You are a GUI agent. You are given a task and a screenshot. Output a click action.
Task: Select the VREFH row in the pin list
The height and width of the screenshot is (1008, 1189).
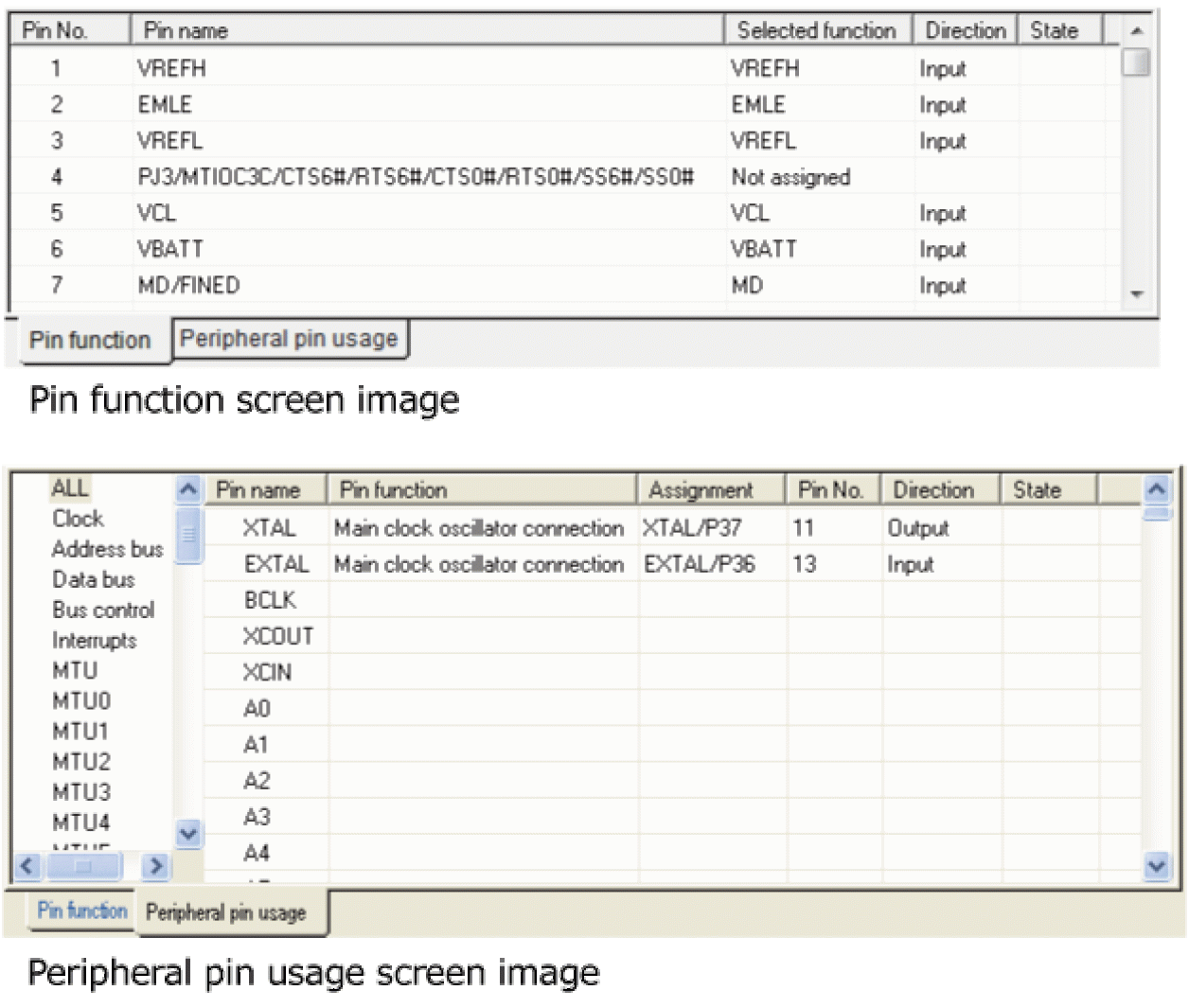point(284,68)
